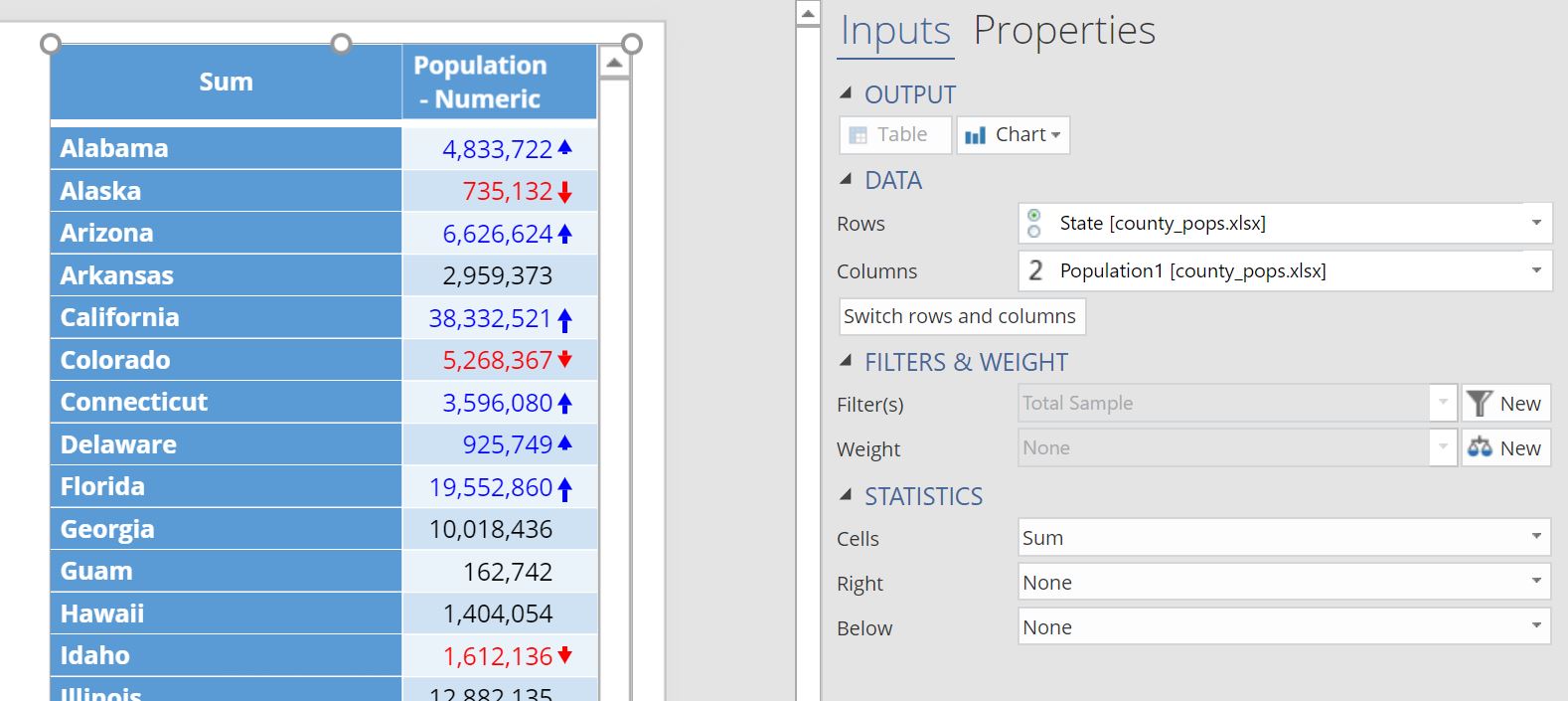Click the blue up arrow next to California
1568x701 pixels.
[564, 319]
